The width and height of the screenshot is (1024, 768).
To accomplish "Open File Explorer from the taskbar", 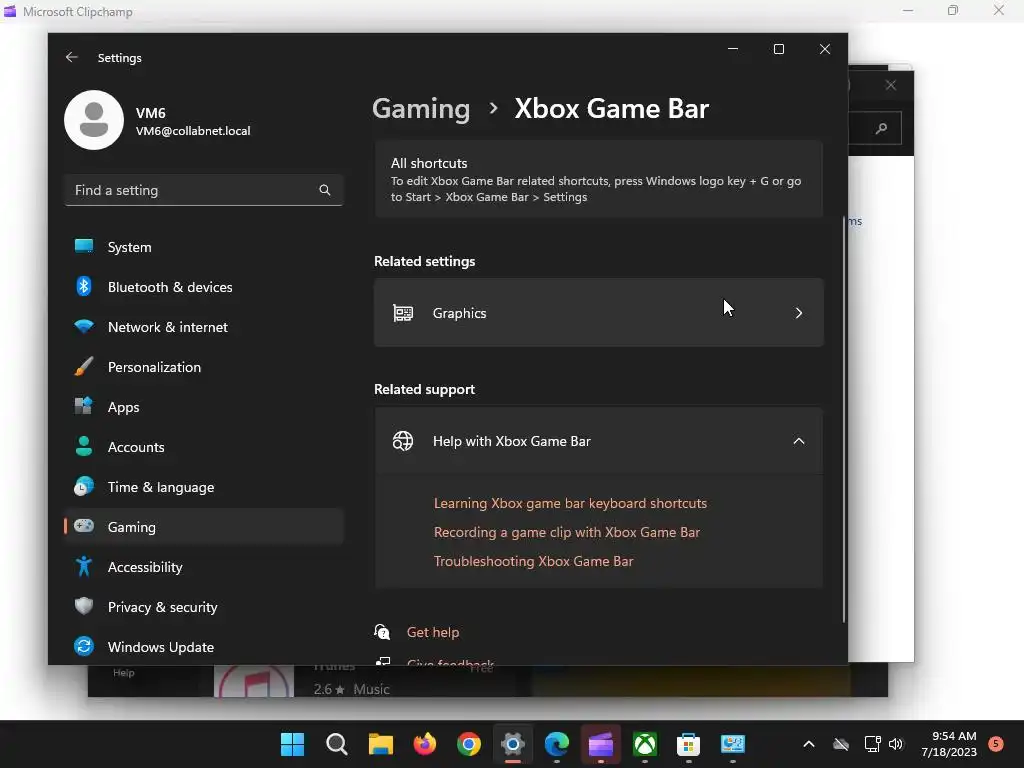I will coord(381,744).
